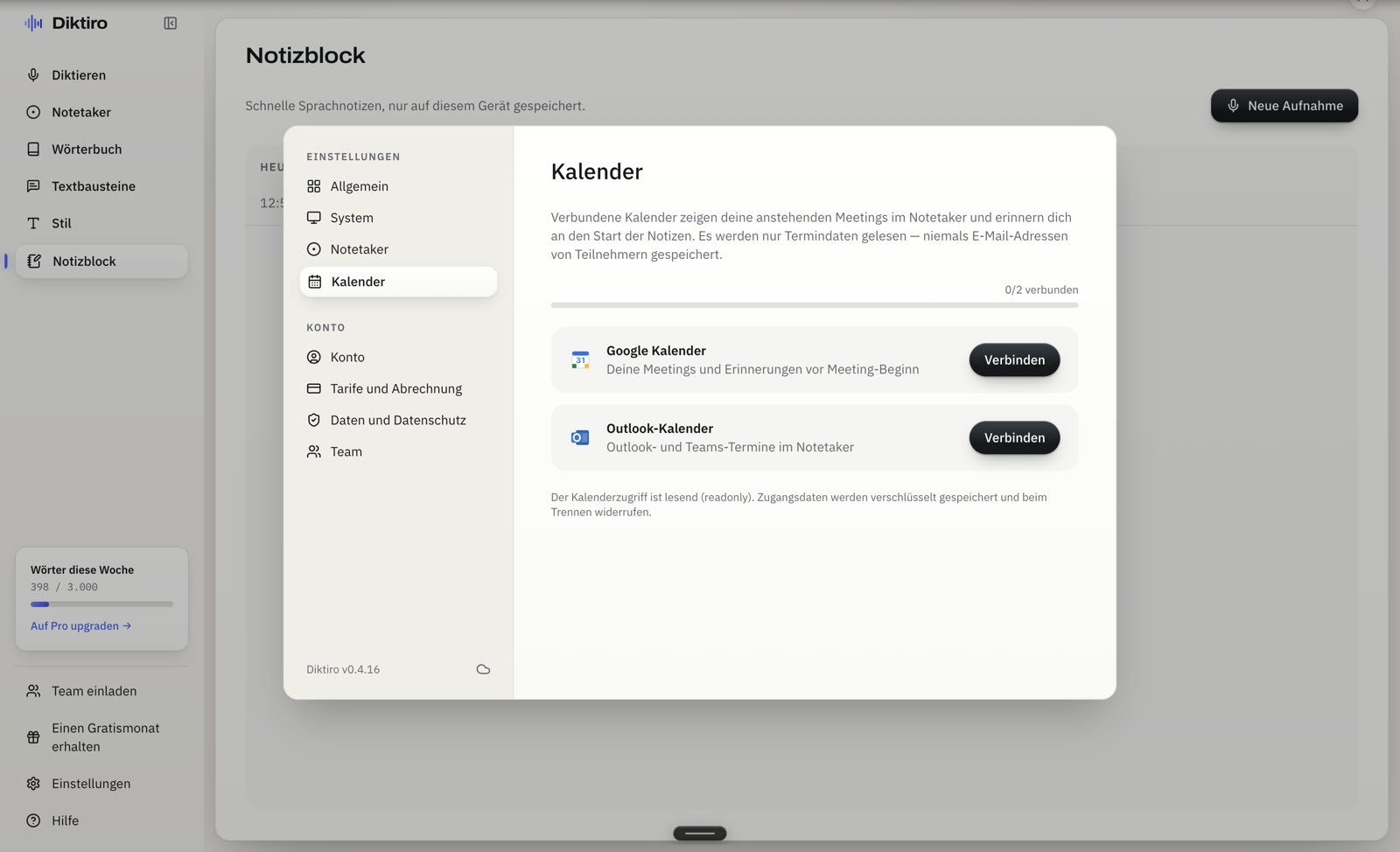Screen dimensions: 1400x852
Task: Click the cloud sync icon next to version
Action: click(483, 669)
